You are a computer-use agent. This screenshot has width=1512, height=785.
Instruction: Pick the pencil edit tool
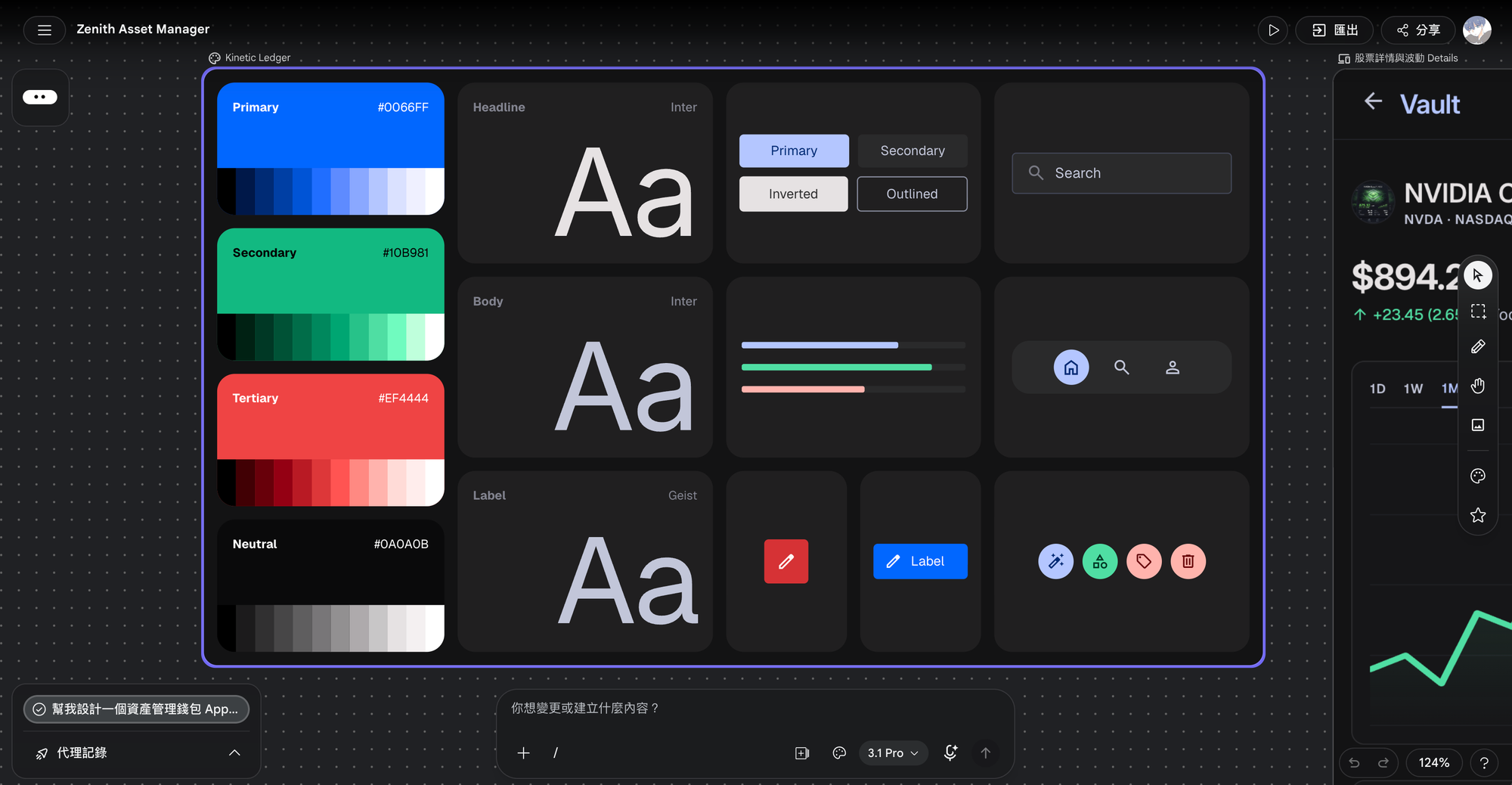(x=1478, y=347)
